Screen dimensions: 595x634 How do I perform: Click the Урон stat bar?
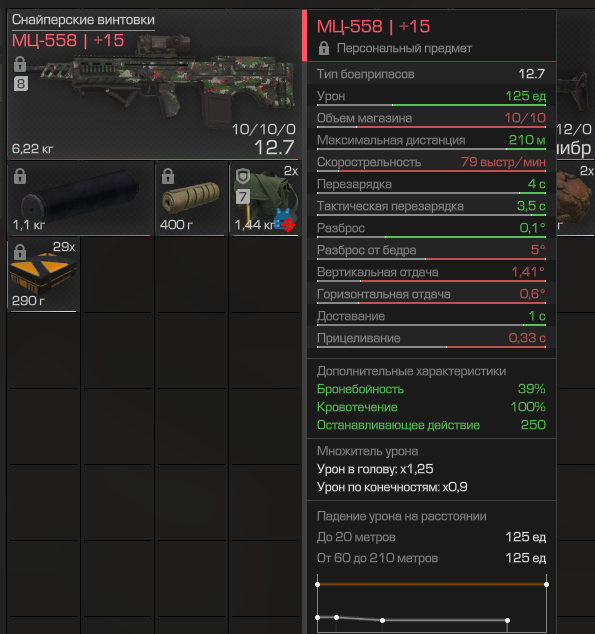click(x=431, y=105)
